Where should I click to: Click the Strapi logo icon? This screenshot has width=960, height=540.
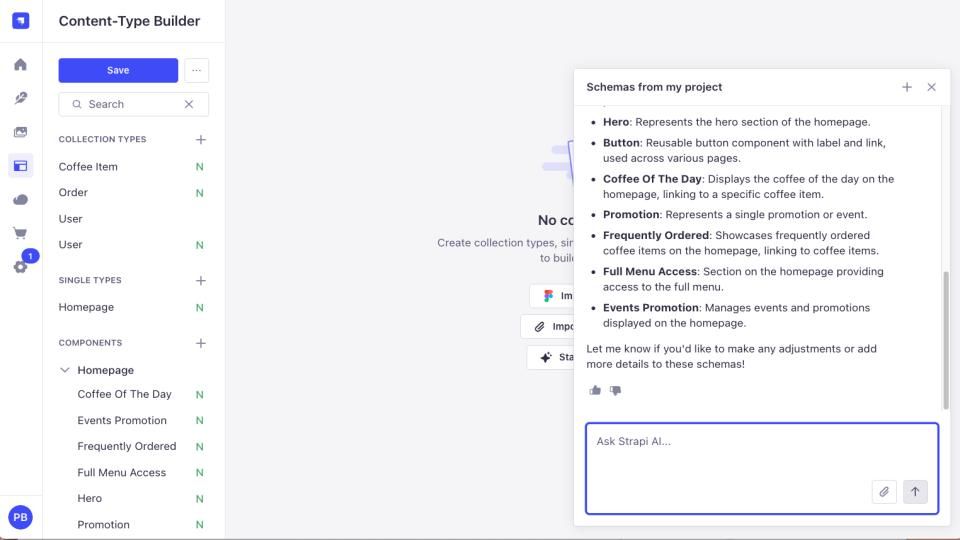click(x=20, y=21)
